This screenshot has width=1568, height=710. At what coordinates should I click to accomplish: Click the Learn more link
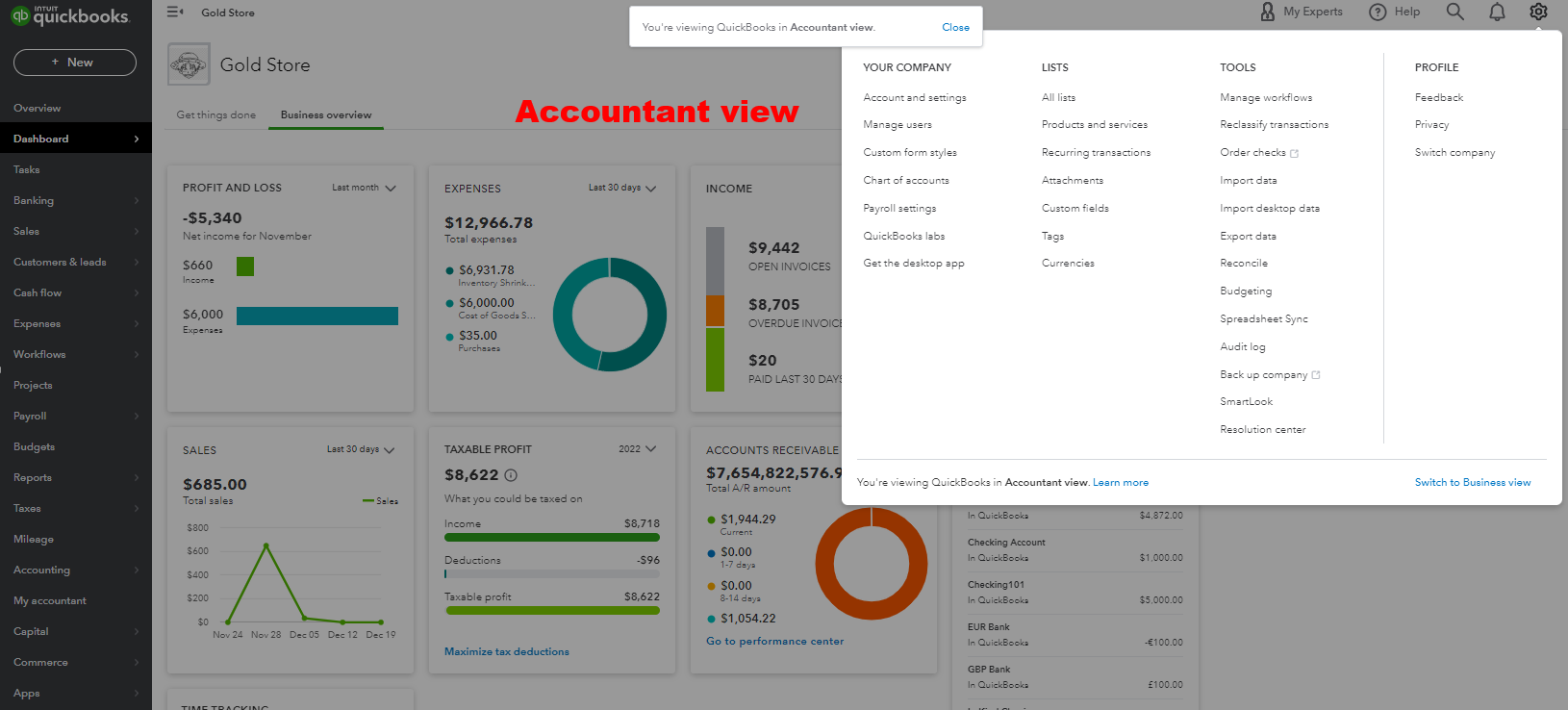pos(1121,483)
